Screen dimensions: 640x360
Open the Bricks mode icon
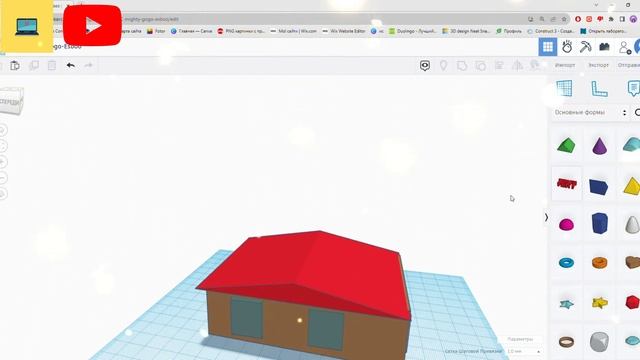tap(604, 47)
